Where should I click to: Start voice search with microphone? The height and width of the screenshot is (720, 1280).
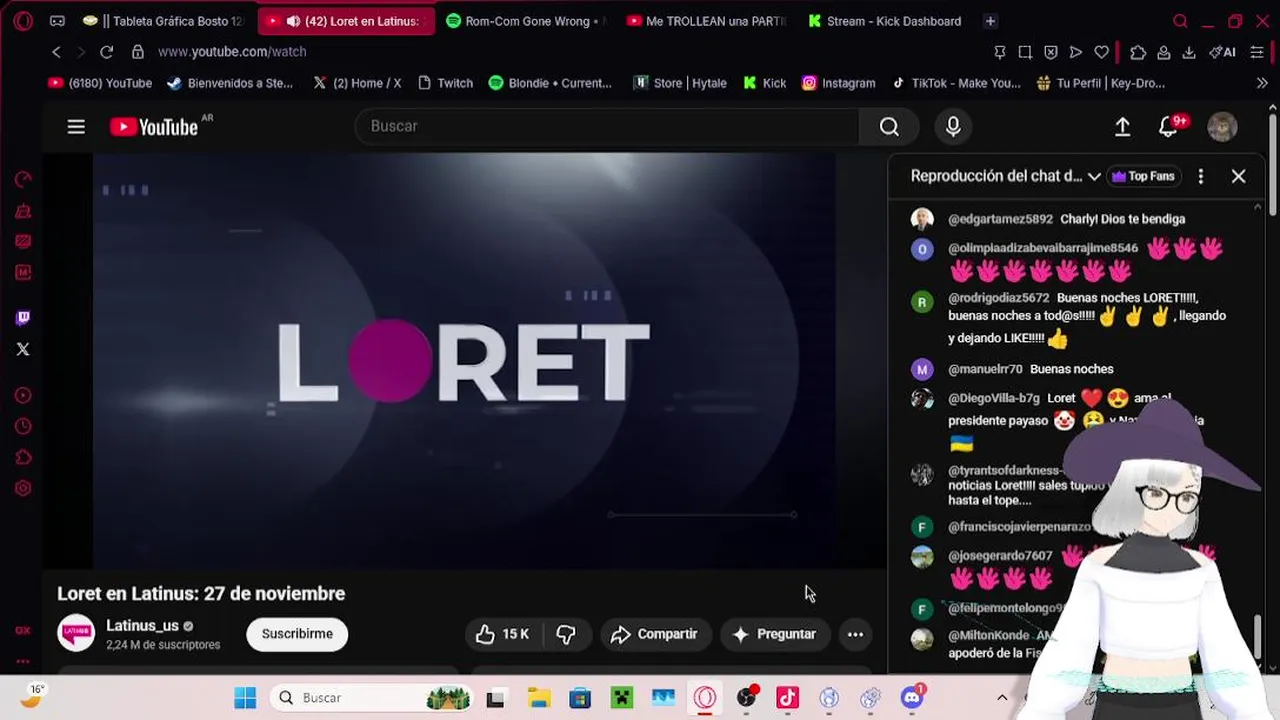[x=953, y=126]
